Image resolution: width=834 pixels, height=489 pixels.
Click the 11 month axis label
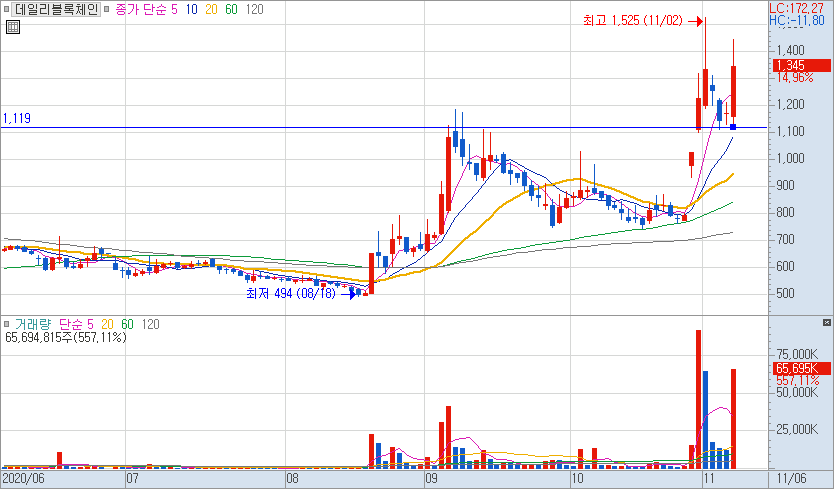709,478
